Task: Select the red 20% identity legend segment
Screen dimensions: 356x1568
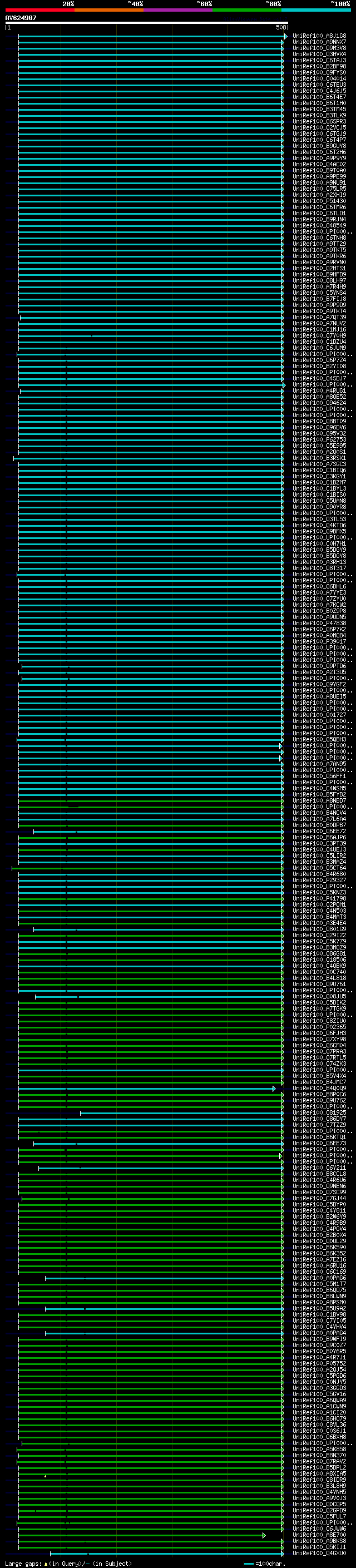Action: [39, 11]
